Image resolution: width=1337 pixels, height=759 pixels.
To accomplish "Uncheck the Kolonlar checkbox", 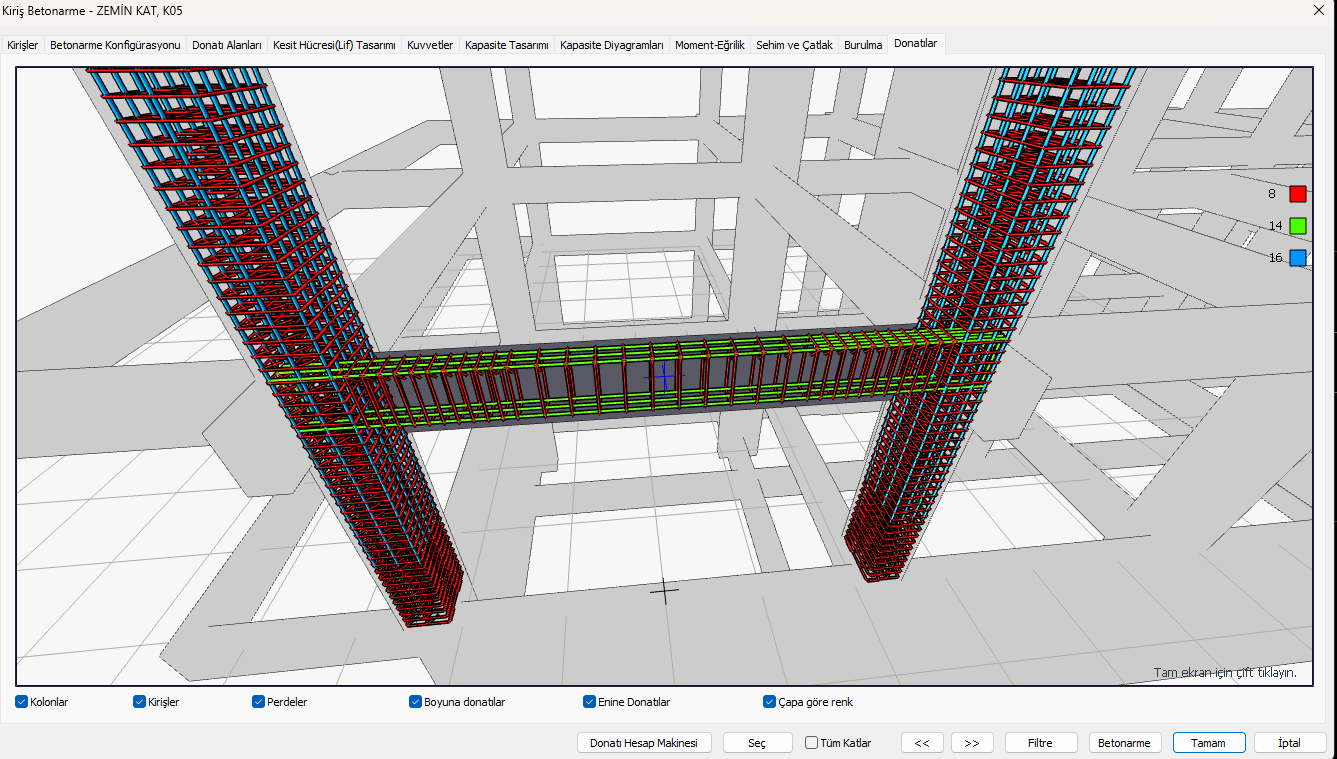I will [21, 702].
